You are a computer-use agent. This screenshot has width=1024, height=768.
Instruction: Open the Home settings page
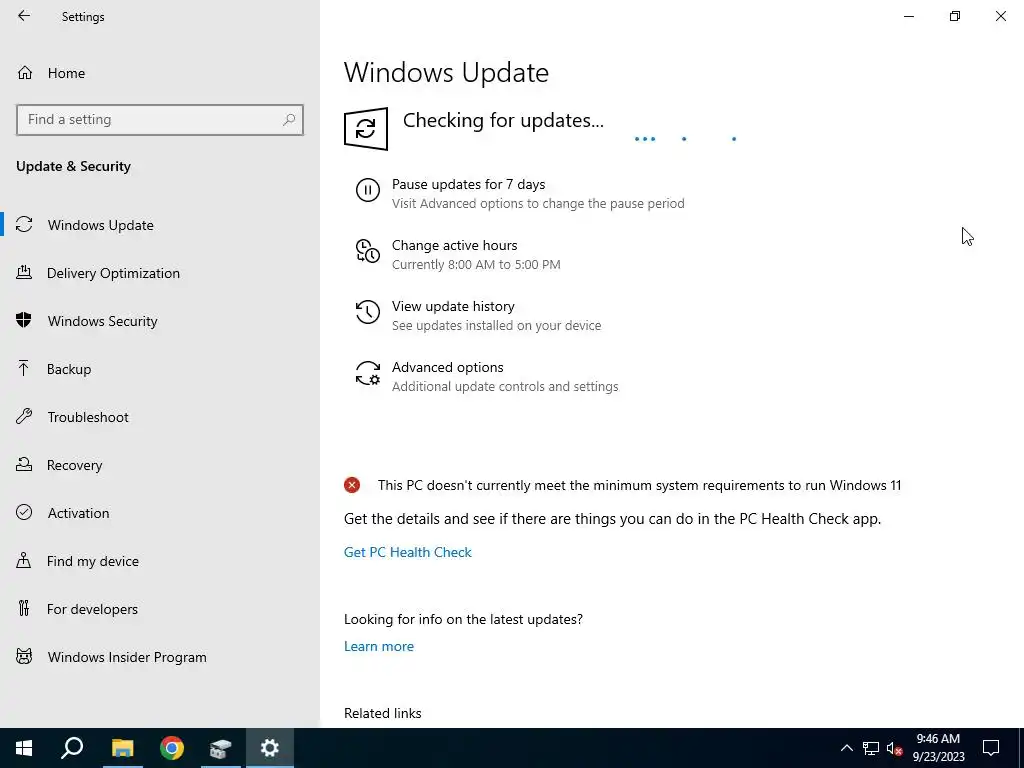pos(66,73)
